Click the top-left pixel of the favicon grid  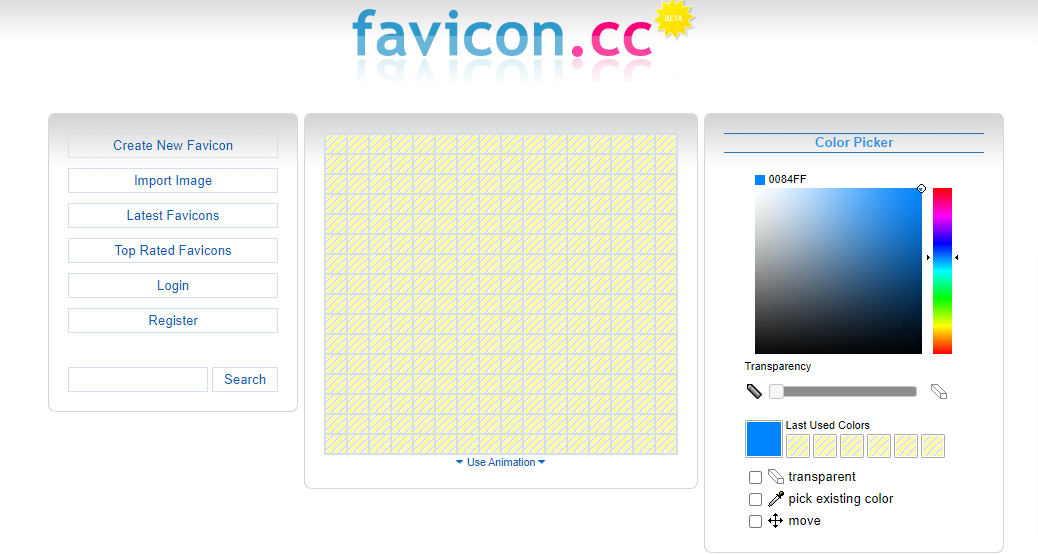tap(336, 144)
